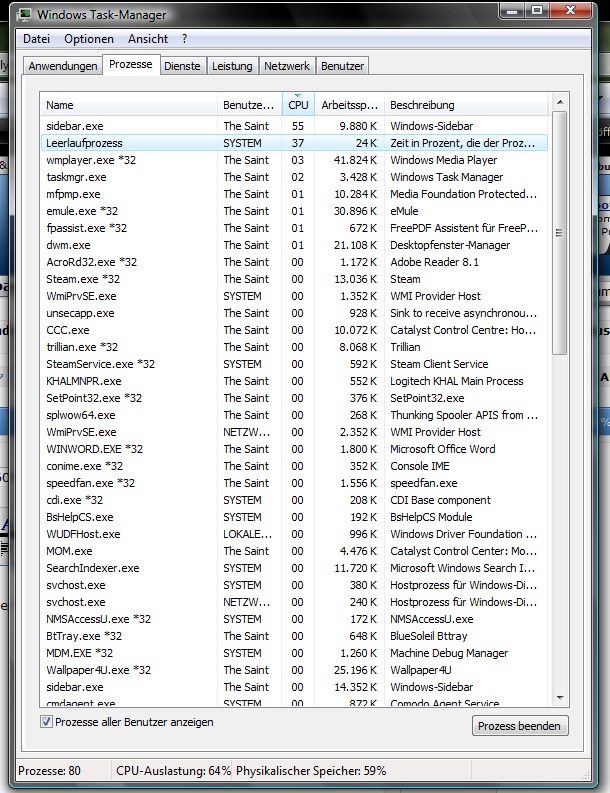Open the Optionen menu
Image resolution: width=610 pixels, height=793 pixels.
coord(89,39)
